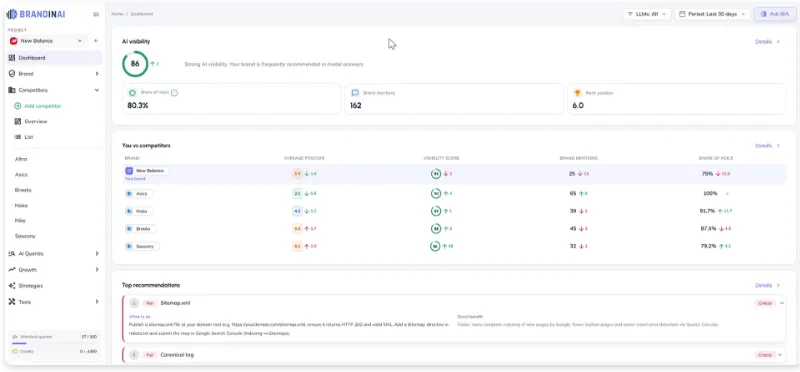Click the Credits coin icon
This screenshot has width=800, height=372.
15,352
